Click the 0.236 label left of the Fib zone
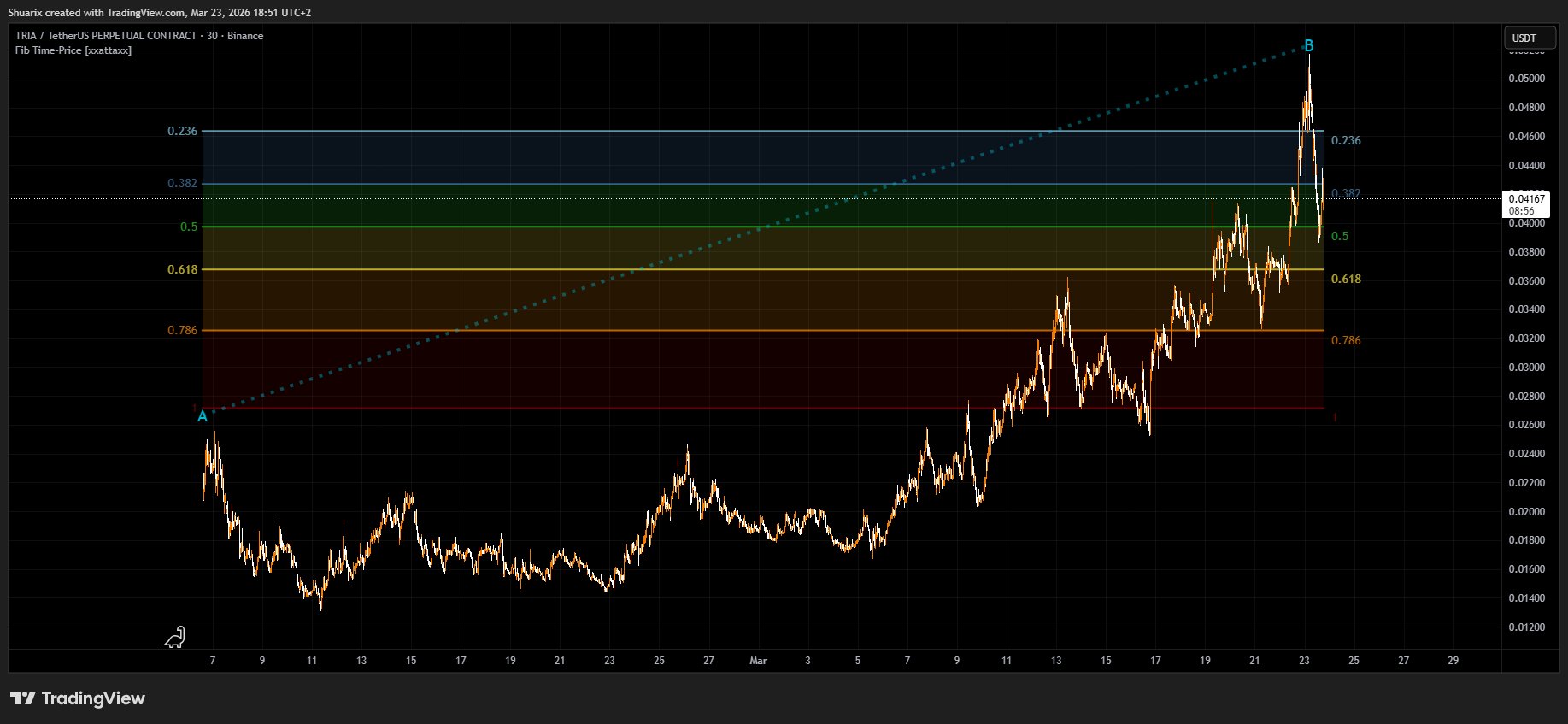 coord(182,131)
